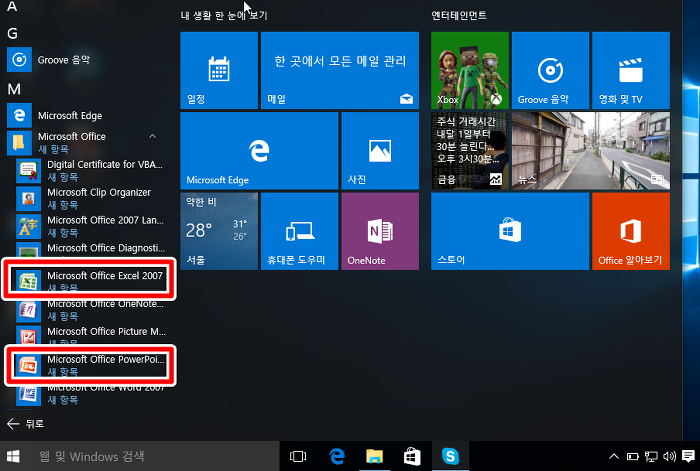Open the 스토어 store tile
This screenshot has height=471, width=700.
point(510,231)
